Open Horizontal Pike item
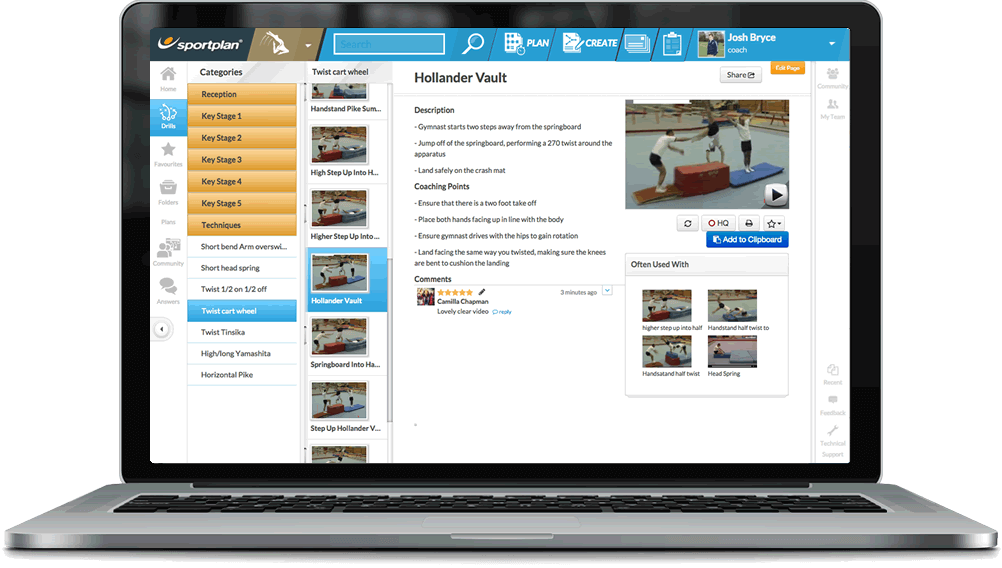 point(242,374)
